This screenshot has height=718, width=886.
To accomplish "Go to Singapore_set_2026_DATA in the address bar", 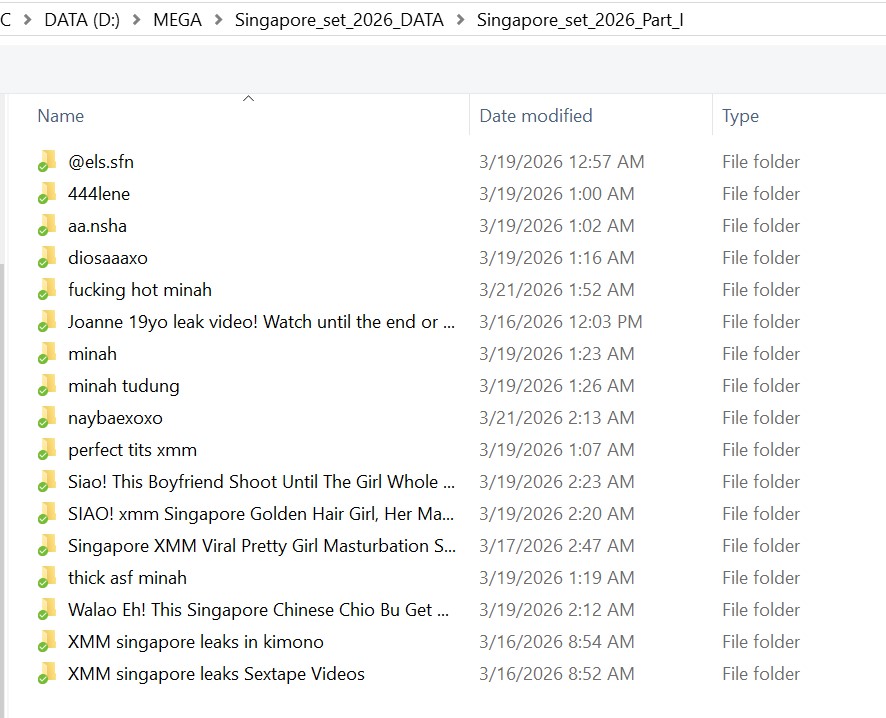I will click(x=339, y=20).
